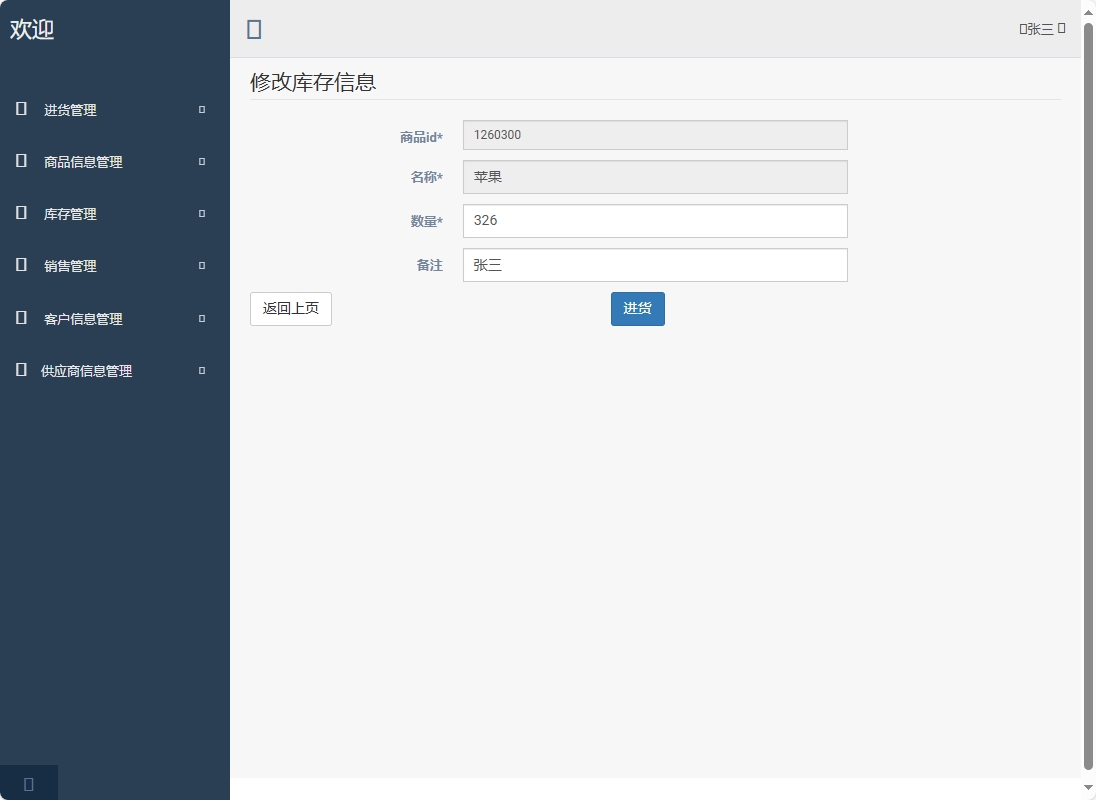Screen dimensions: 1096x800
Task: Click inside the 数量 quantity field
Action: [654, 220]
